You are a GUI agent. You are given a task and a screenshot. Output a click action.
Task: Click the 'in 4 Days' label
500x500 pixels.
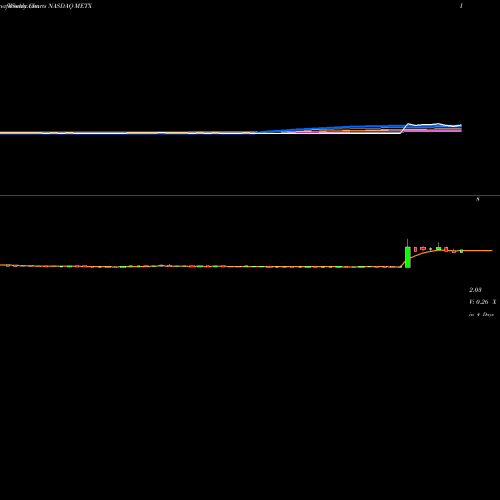pyautogui.click(x=481, y=314)
